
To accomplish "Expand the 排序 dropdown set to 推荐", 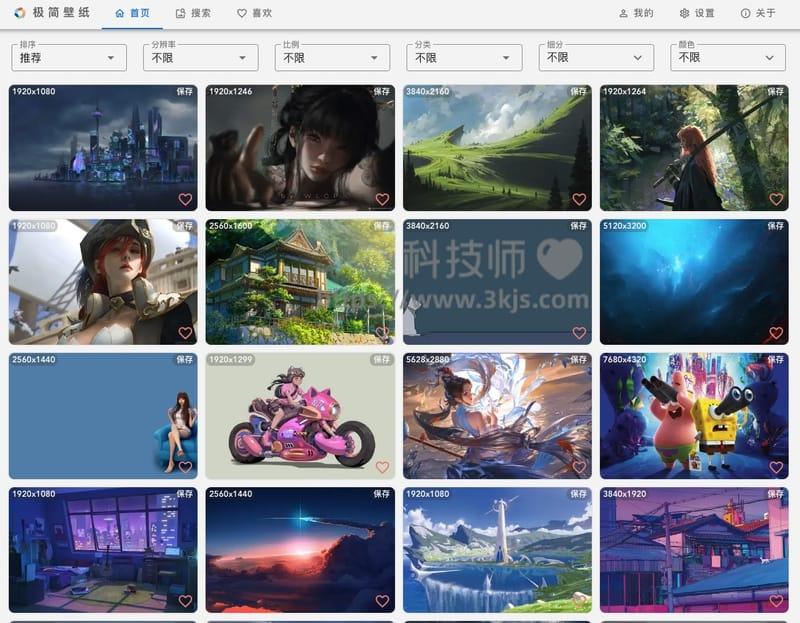I will tap(69, 58).
